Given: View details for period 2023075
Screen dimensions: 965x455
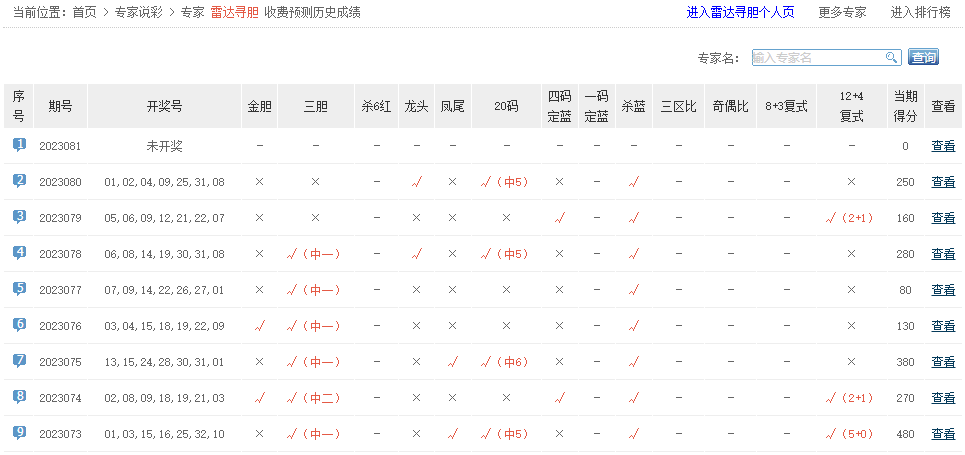Looking at the screenshot, I should click(x=943, y=362).
